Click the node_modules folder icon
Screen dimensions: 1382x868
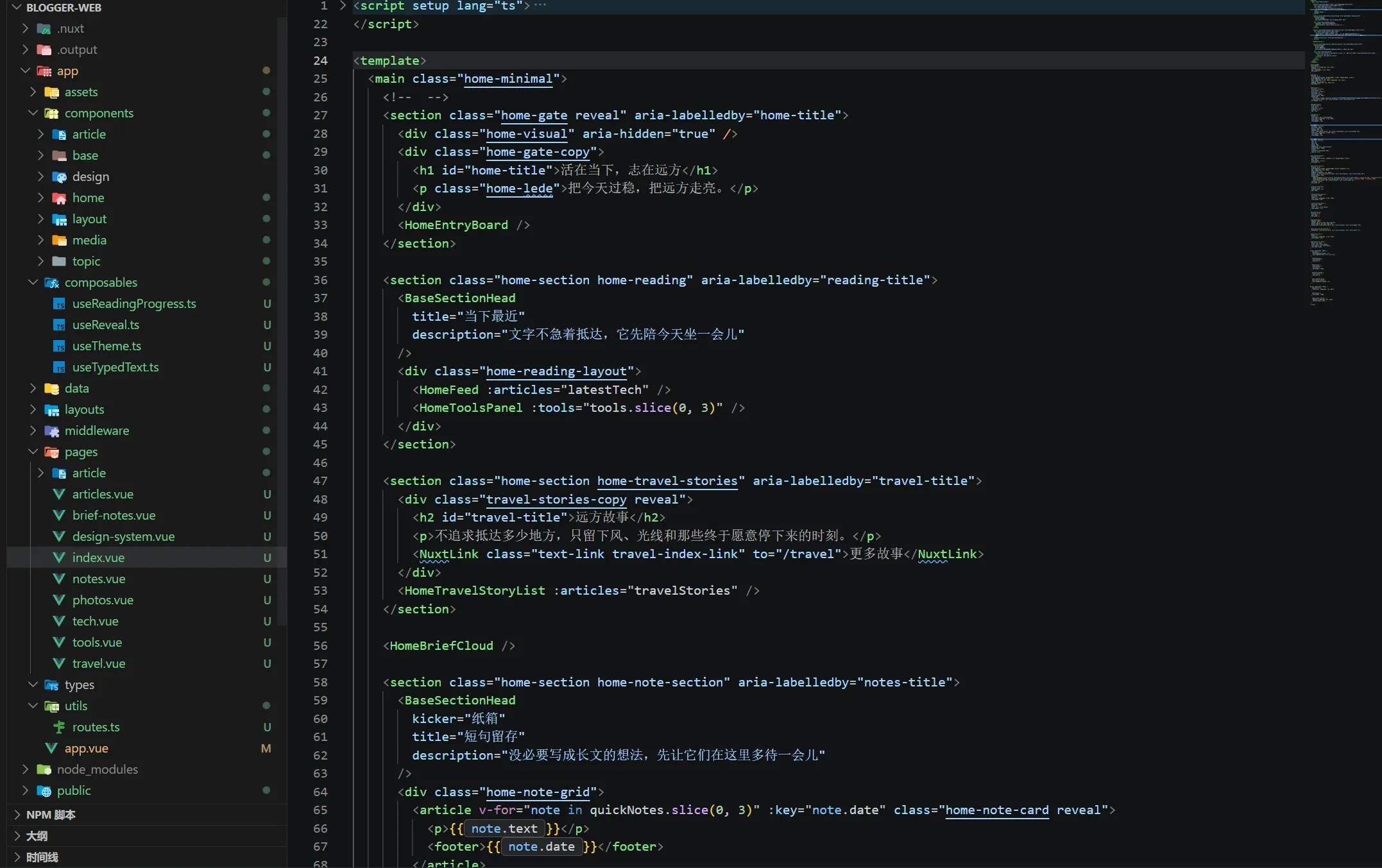[44, 770]
